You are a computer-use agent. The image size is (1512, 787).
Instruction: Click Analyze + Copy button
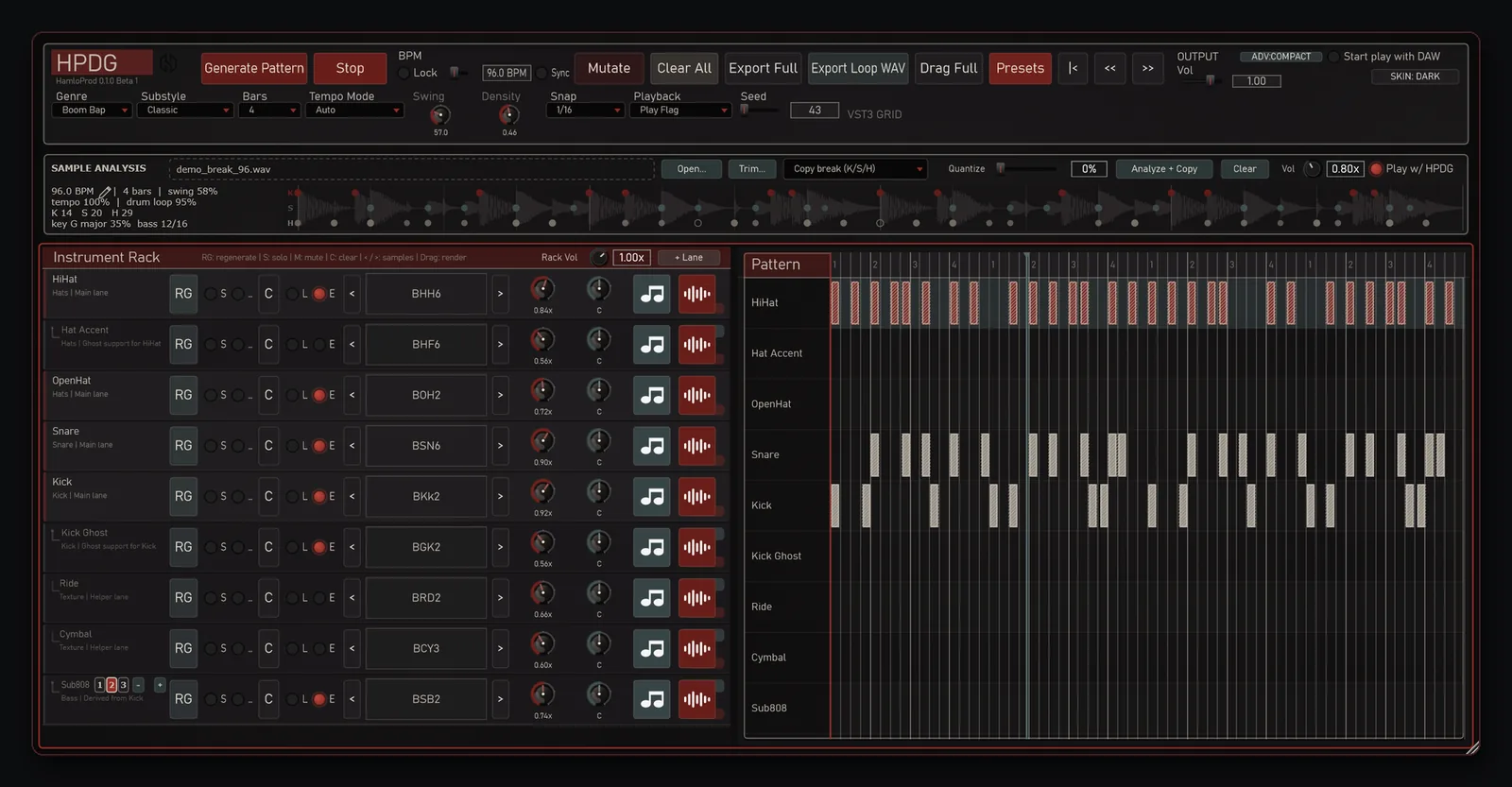click(x=1164, y=169)
